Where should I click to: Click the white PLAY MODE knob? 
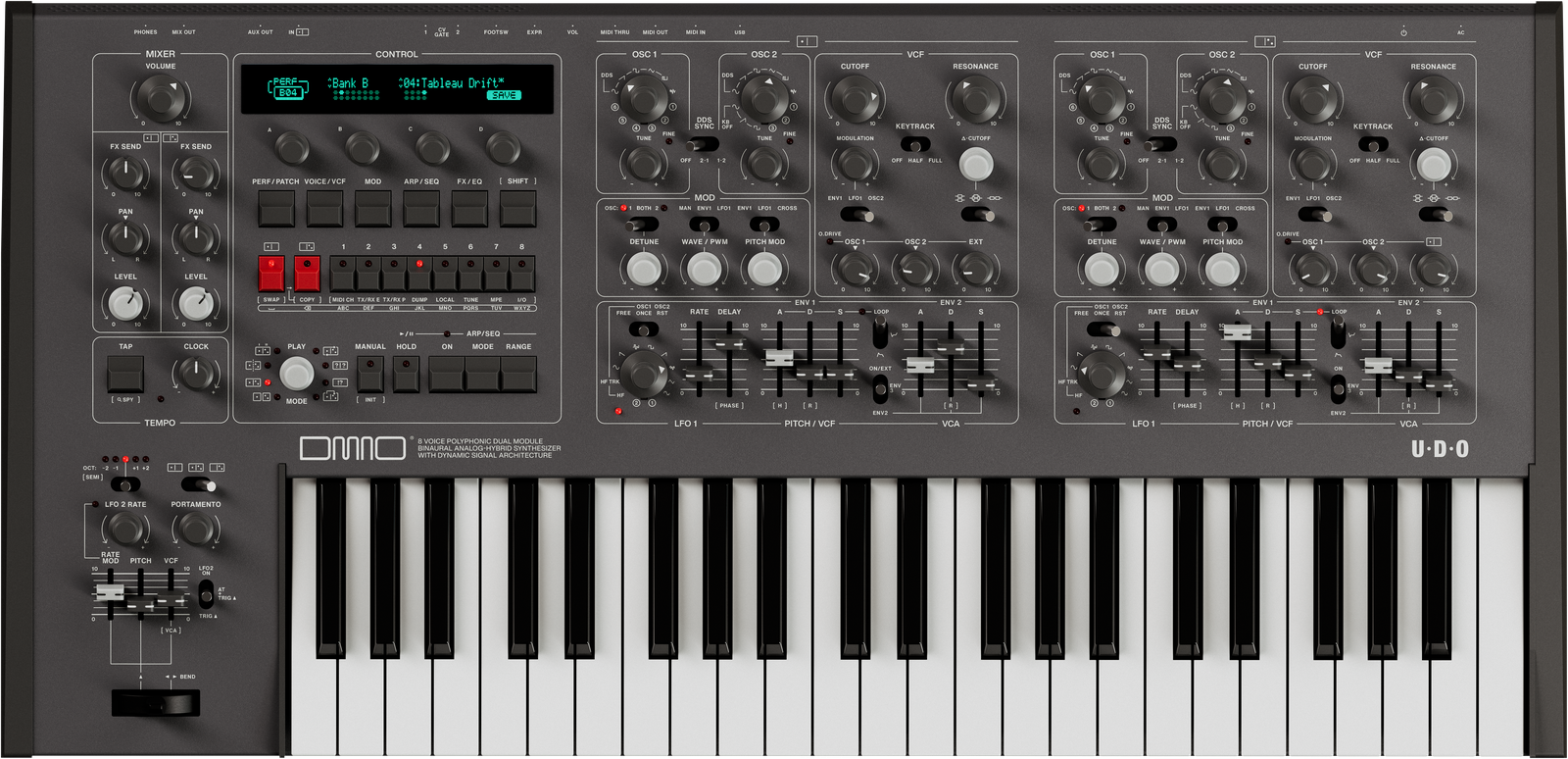pyautogui.click(x=296, y=374)
